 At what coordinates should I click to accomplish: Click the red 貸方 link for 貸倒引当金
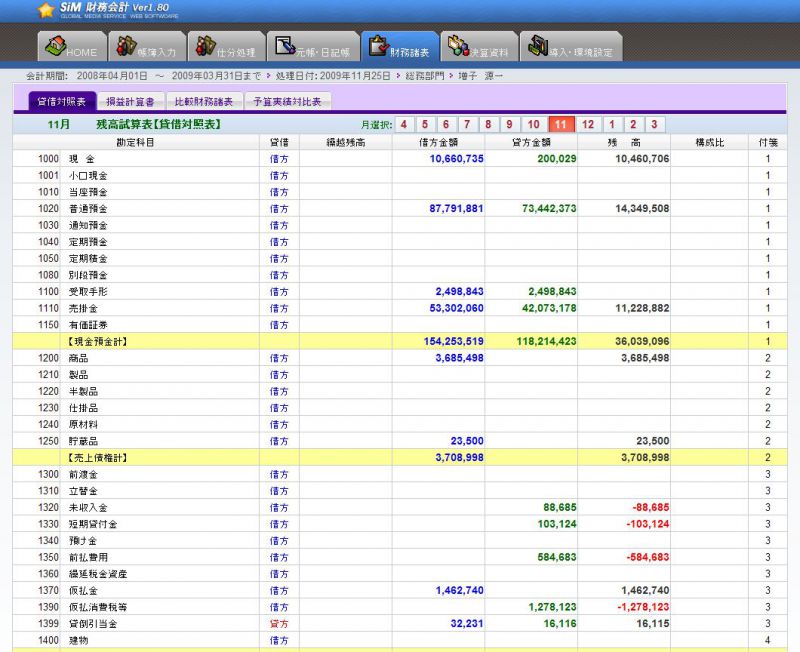279,623
